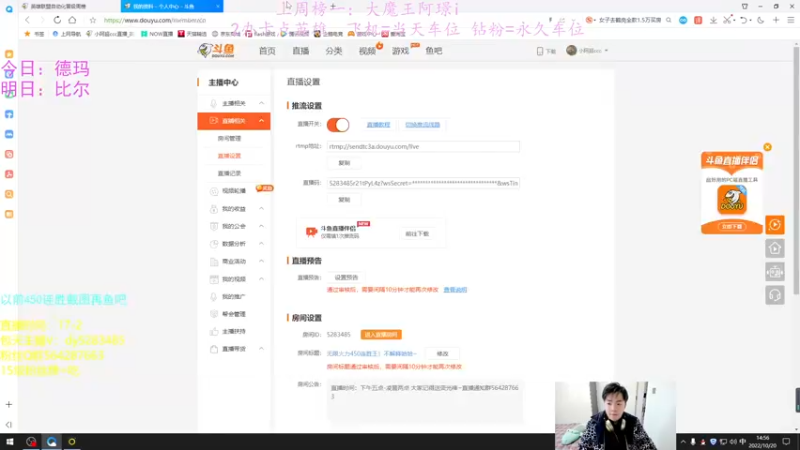The image size is (800, 450).
Task: Close the Douyu companion floating ad
Action: (x=767, y=147)
